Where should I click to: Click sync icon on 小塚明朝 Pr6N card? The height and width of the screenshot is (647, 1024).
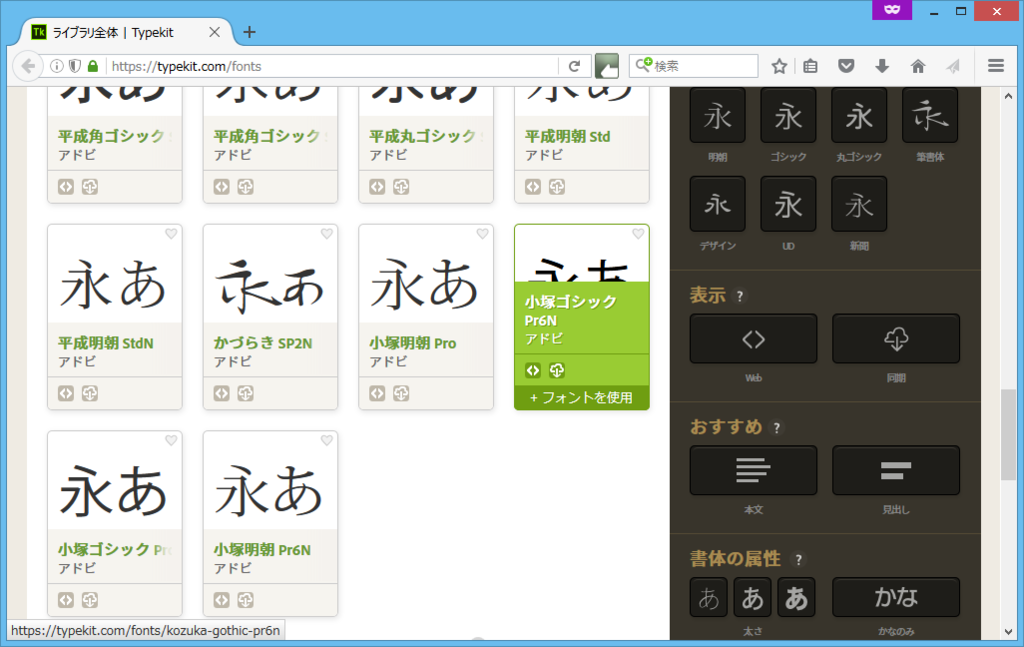245,600
